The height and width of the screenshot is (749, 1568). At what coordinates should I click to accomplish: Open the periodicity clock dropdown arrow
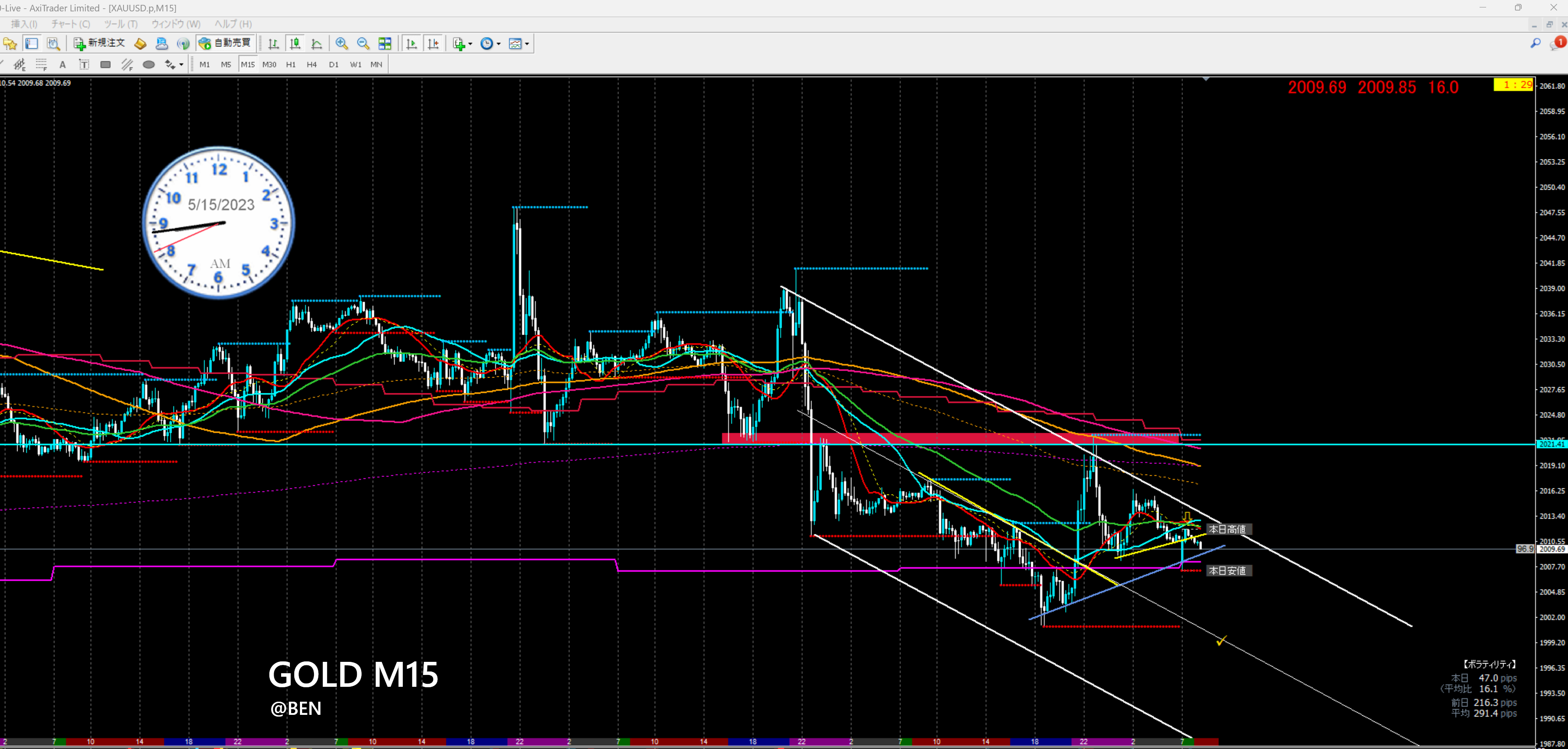(499, 44)
